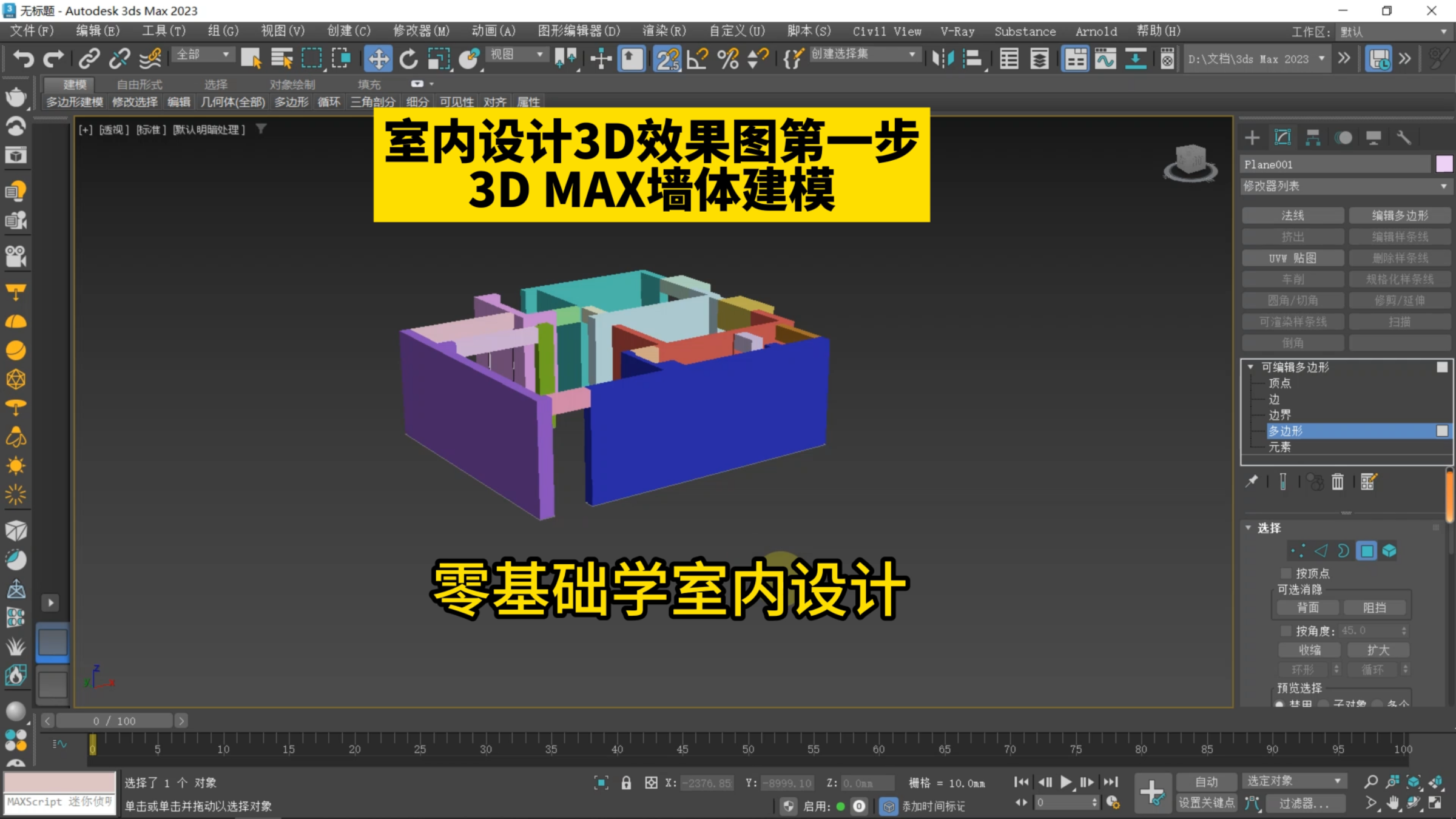This screenshot has width=1456, height=819.
Task: Select the Border sub-object icon
Action: point(1344,551)
